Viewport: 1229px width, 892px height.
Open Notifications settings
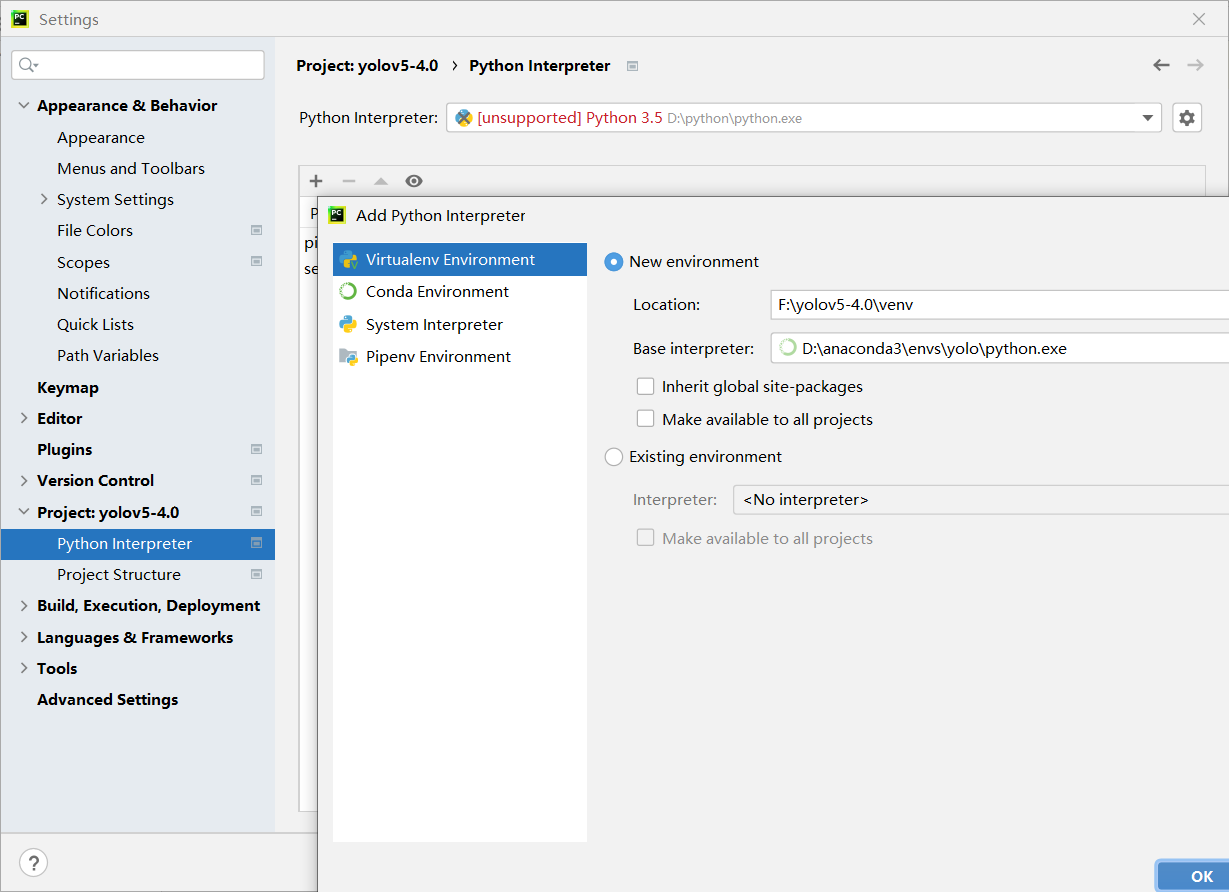click(104, 293)
